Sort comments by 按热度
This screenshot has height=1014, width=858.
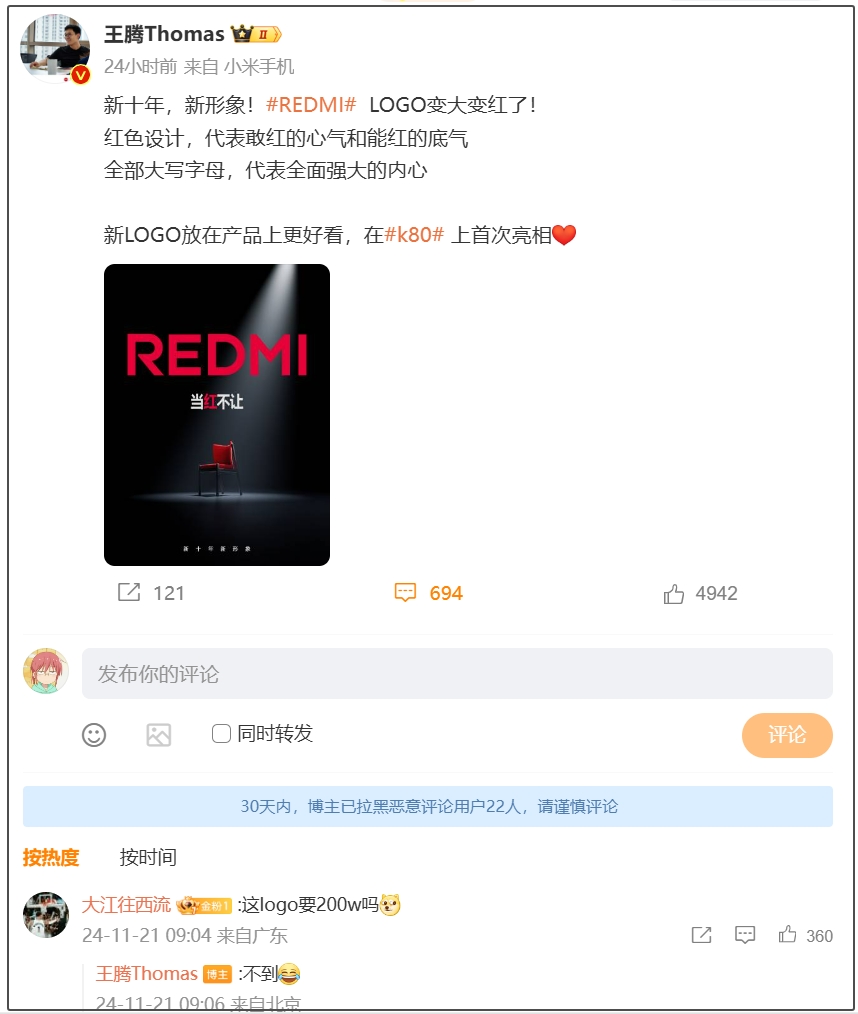50,857
